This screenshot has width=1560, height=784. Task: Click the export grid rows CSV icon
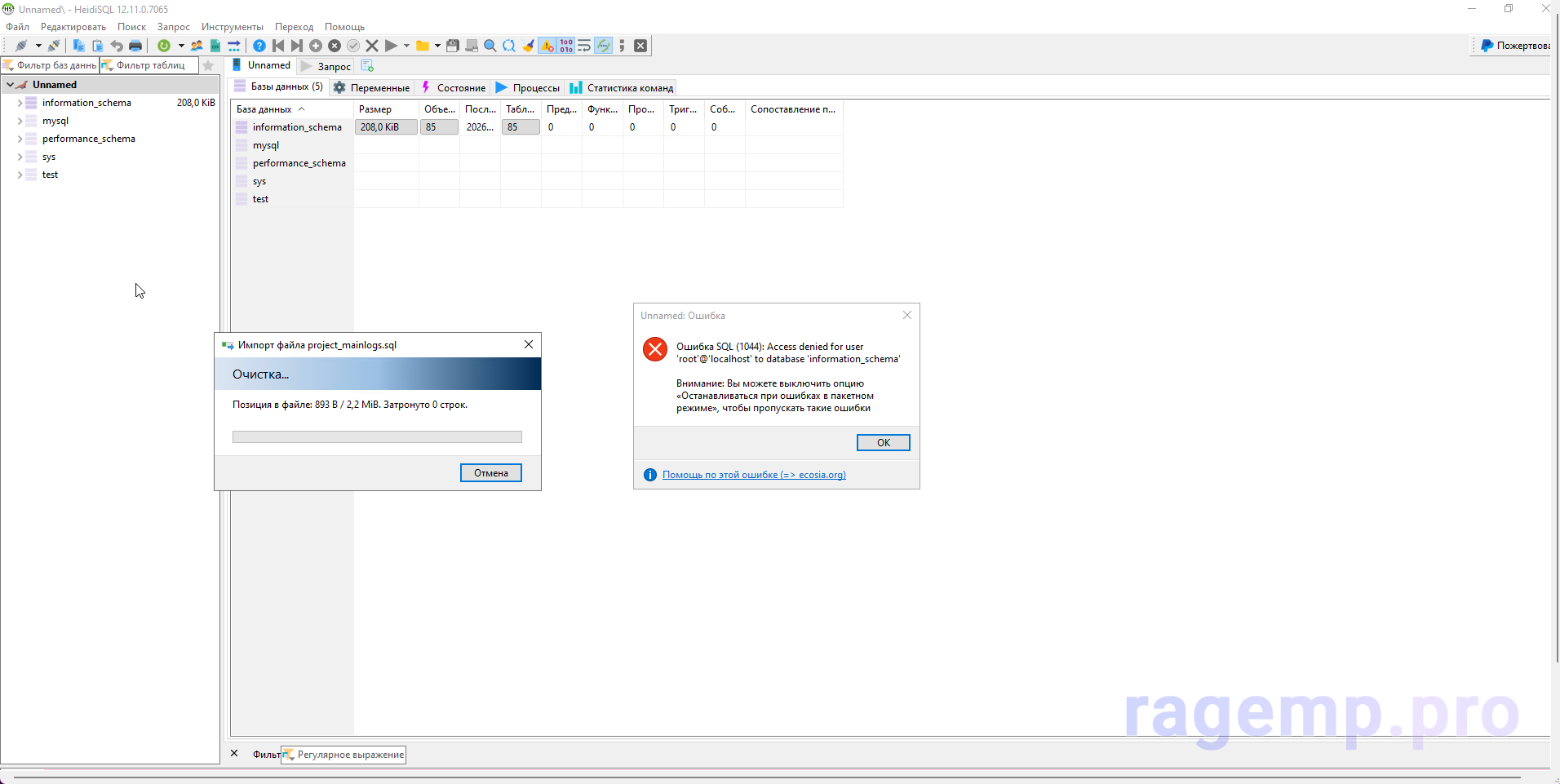pyautogui.click(x=215, y=46)
